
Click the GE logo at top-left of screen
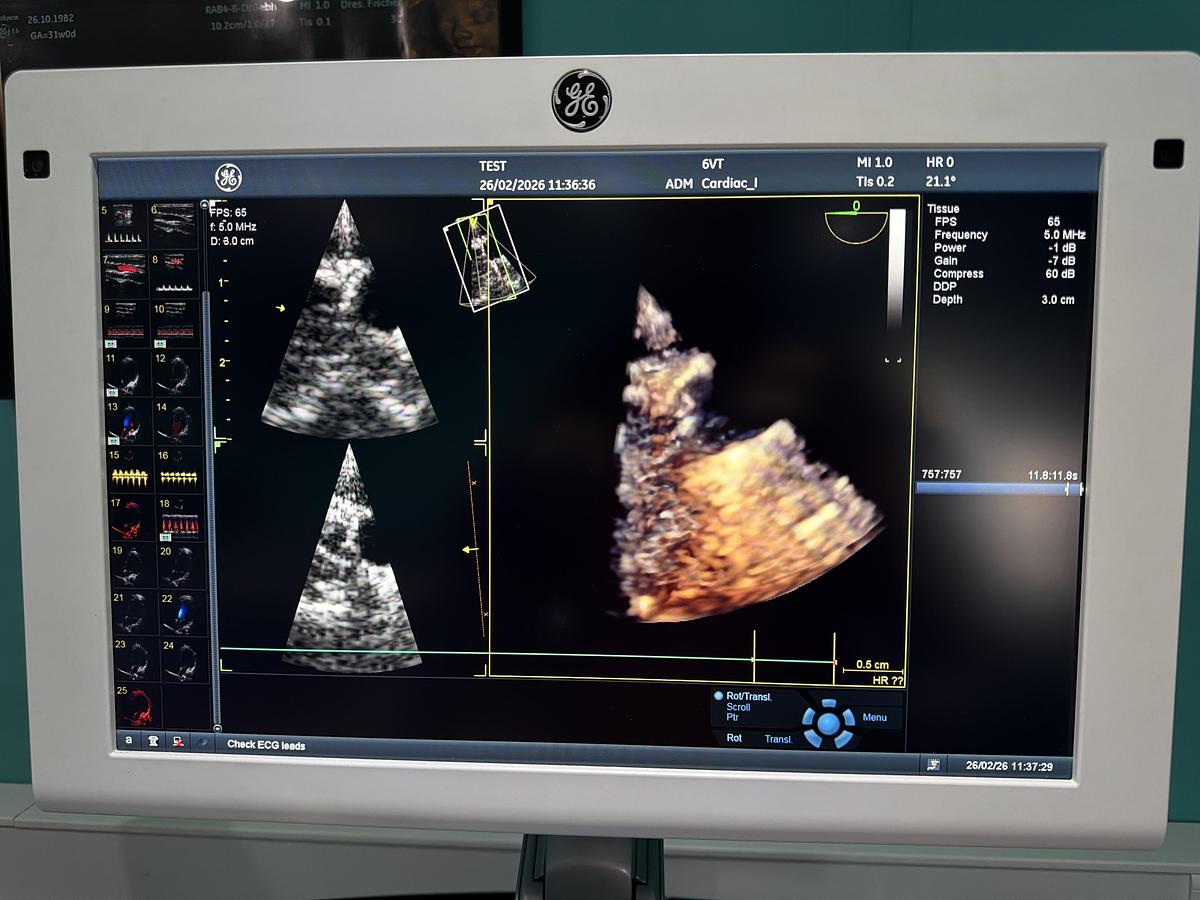tap(228, 178)
